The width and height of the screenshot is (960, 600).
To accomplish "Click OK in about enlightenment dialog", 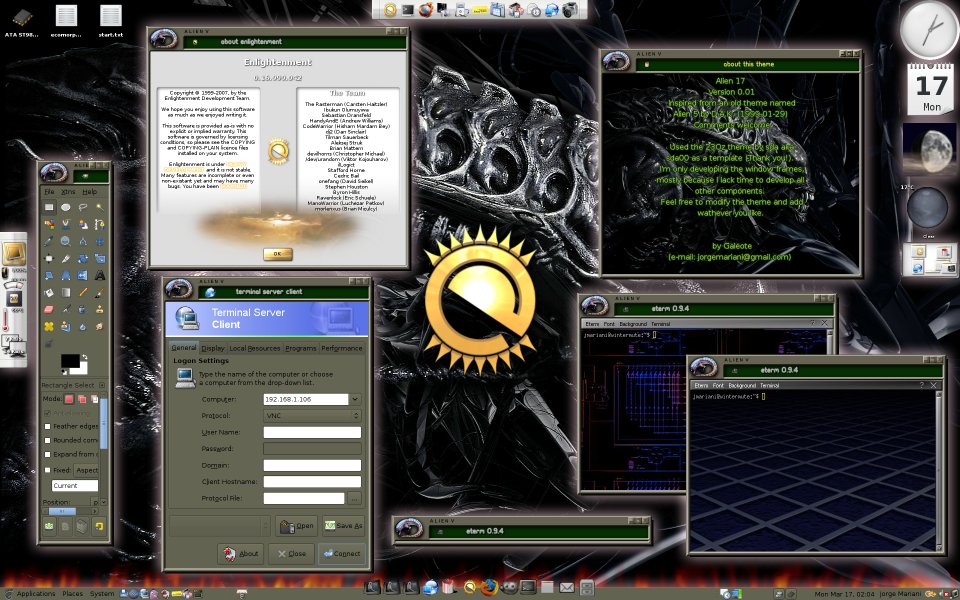I will point(278,254).
